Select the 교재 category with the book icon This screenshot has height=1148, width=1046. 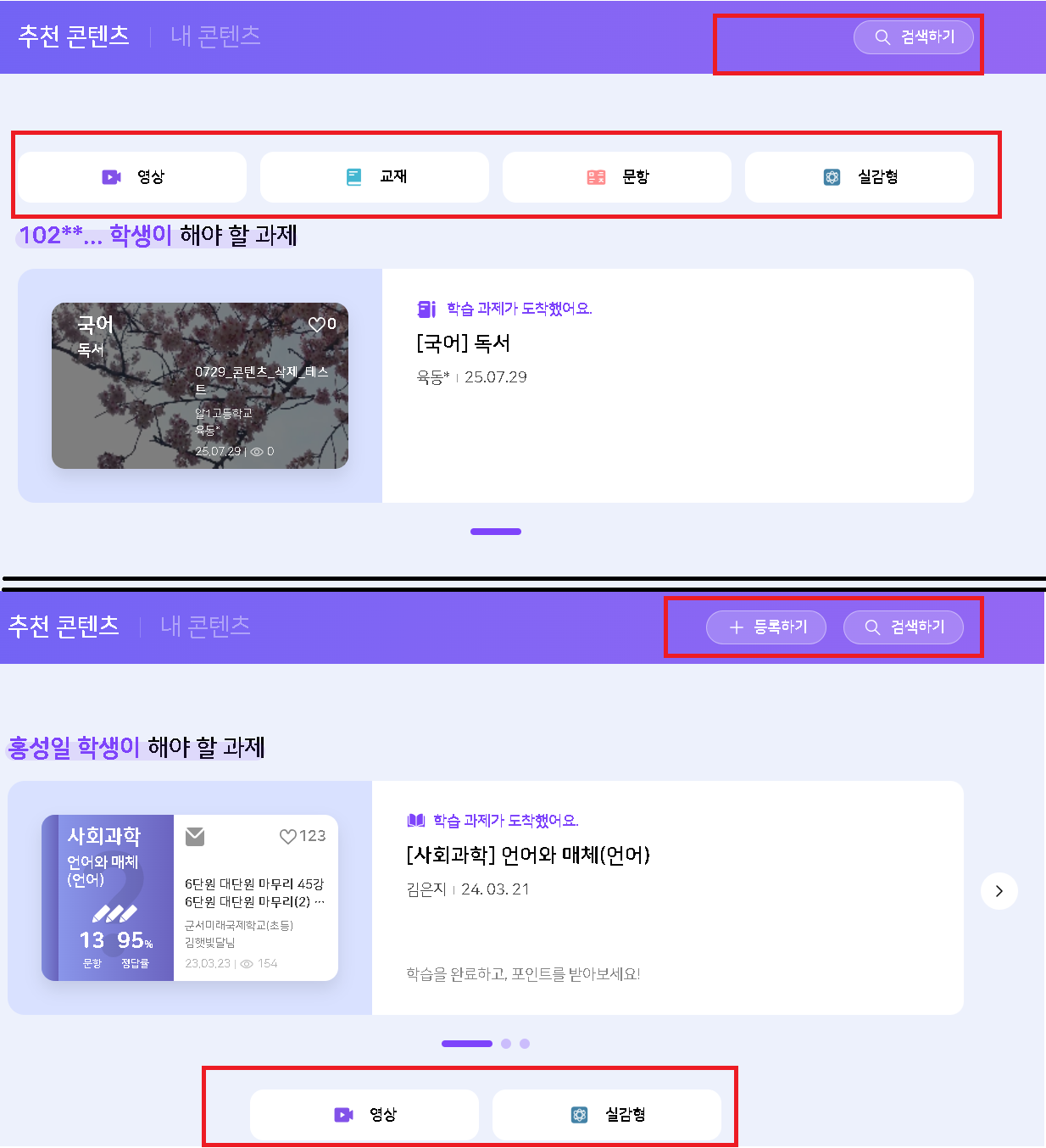[x=375, y=177]
